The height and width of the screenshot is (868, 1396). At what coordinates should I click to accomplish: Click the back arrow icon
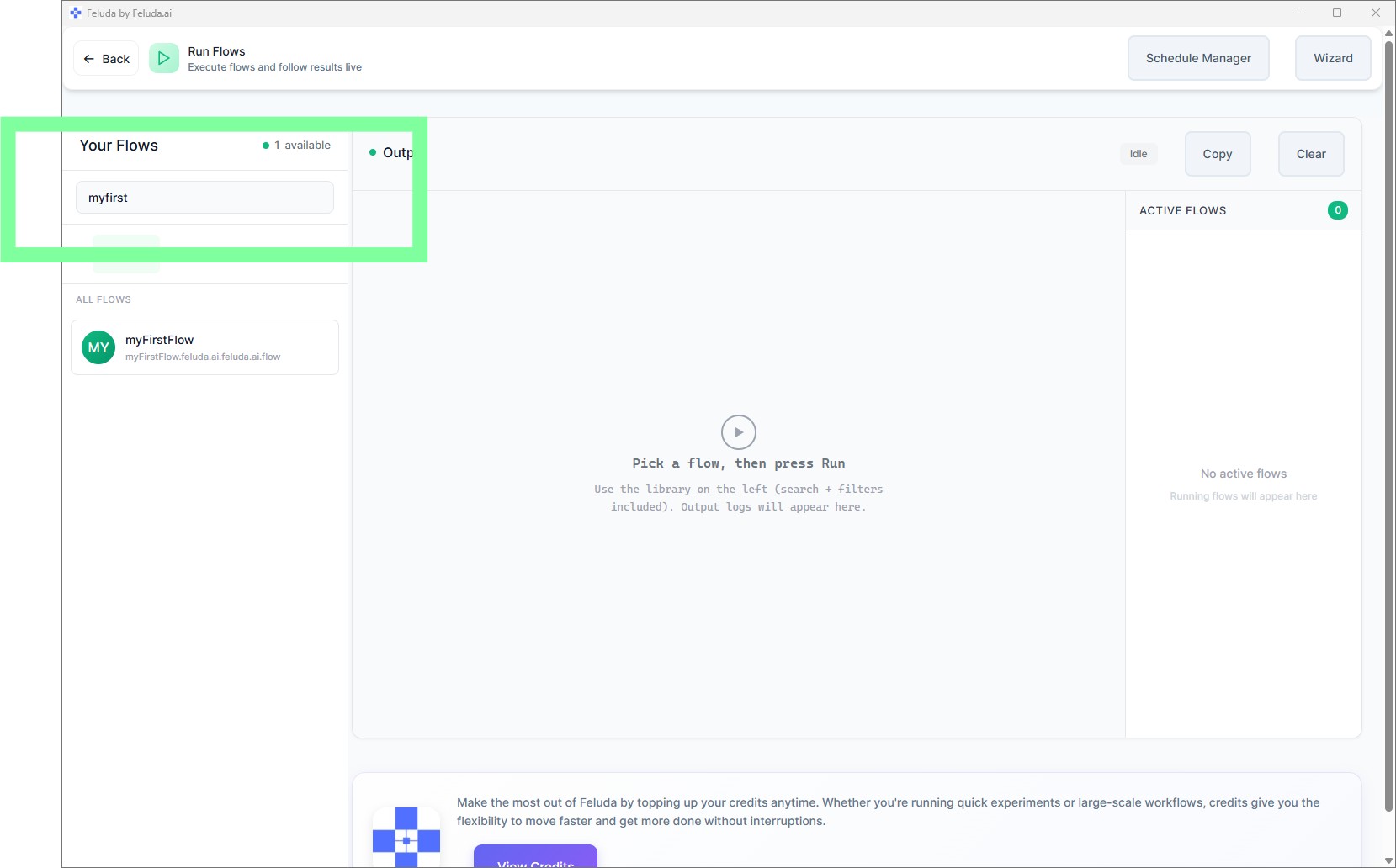point(90,58)
